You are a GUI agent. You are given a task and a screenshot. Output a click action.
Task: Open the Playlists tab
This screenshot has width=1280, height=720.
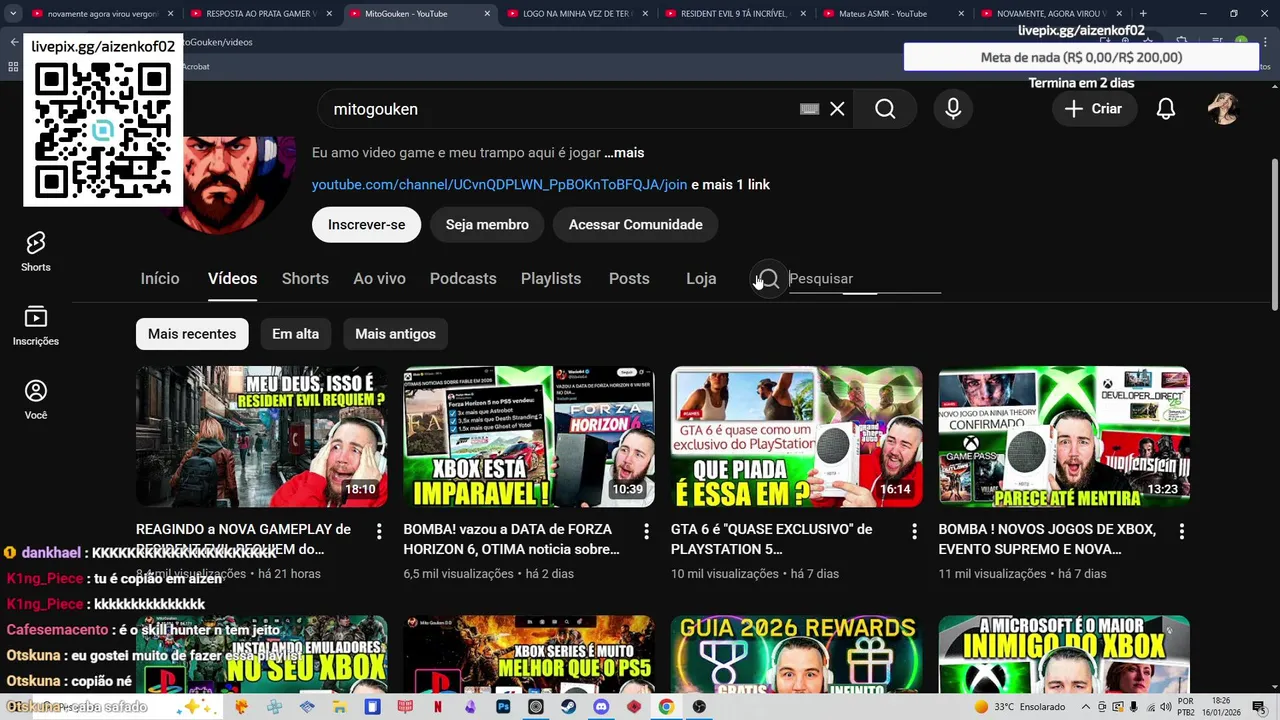551,279
